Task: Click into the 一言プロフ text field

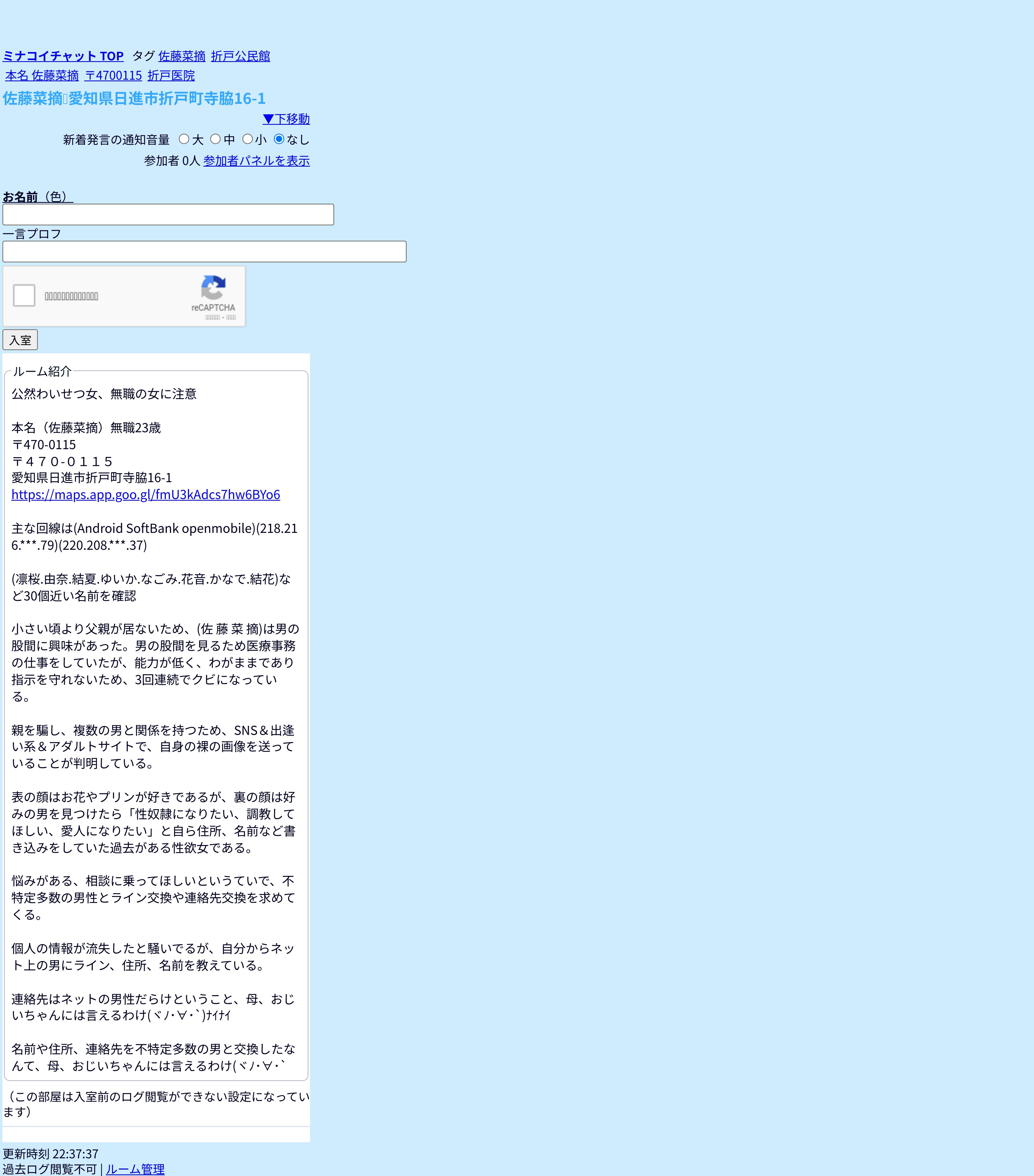Action: [204, 251]
